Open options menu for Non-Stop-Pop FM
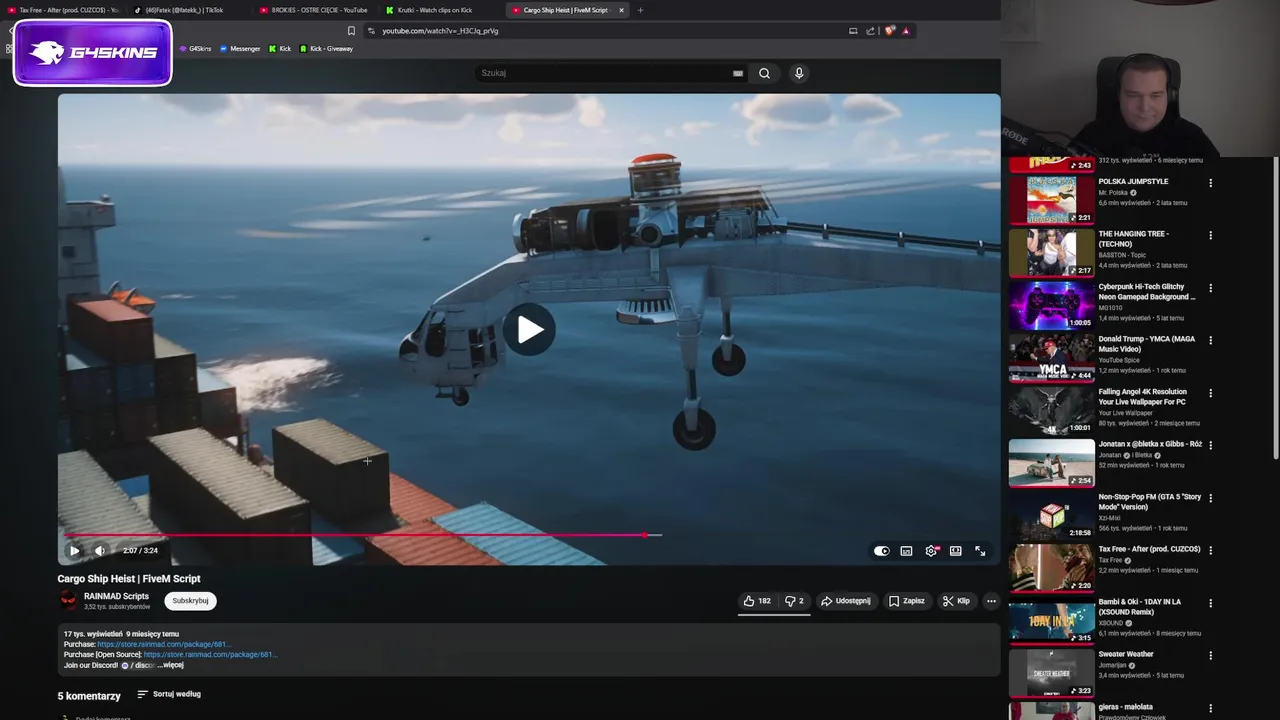The image size is (1280, 720). tap(1210, 498)
